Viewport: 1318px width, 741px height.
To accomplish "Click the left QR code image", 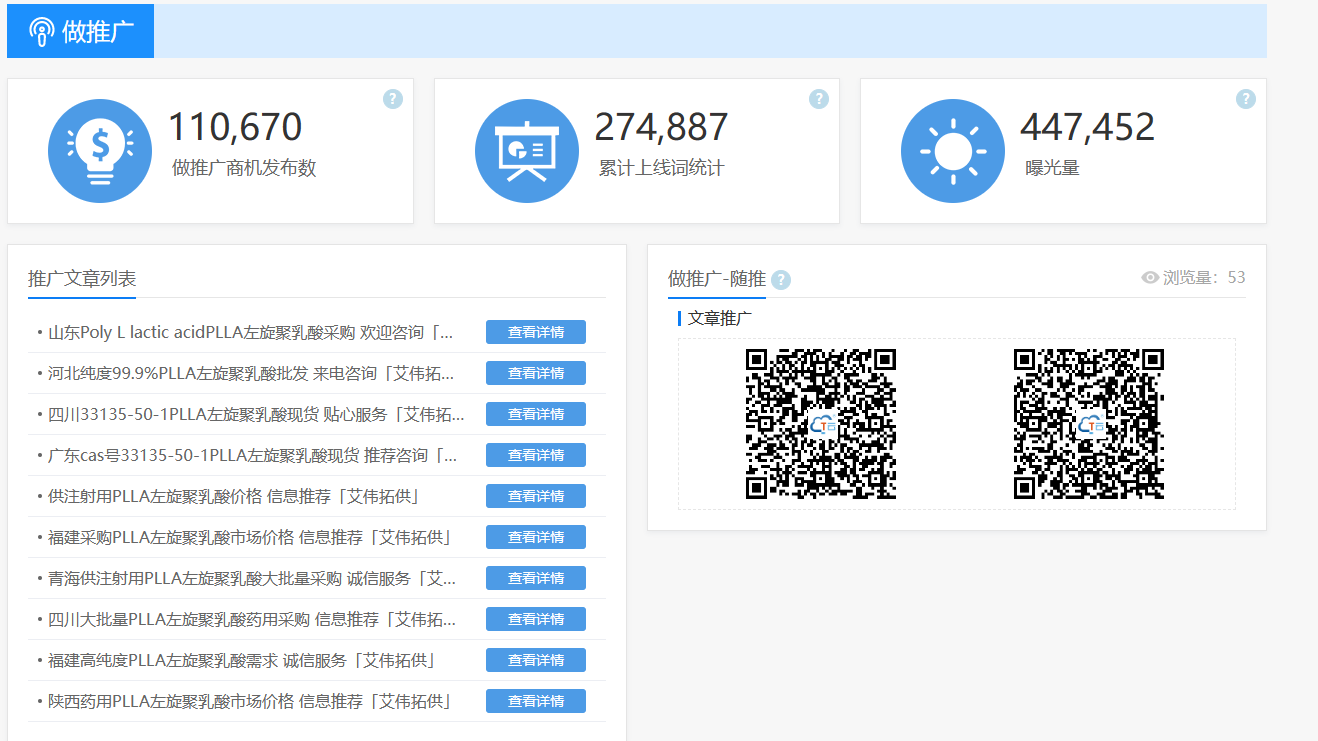I will click(821, 423).
